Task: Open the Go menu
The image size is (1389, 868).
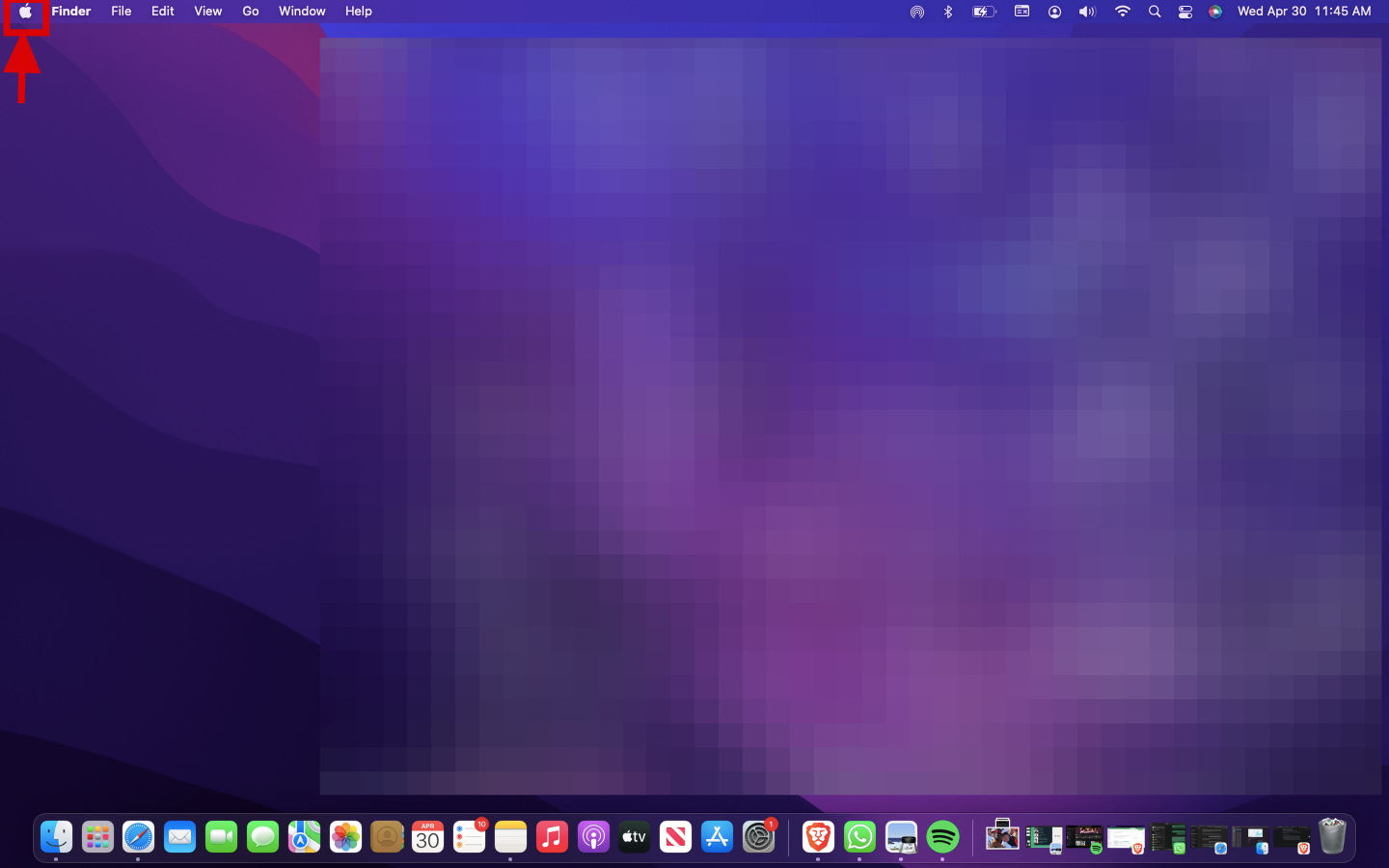Action: coord(251,12)
